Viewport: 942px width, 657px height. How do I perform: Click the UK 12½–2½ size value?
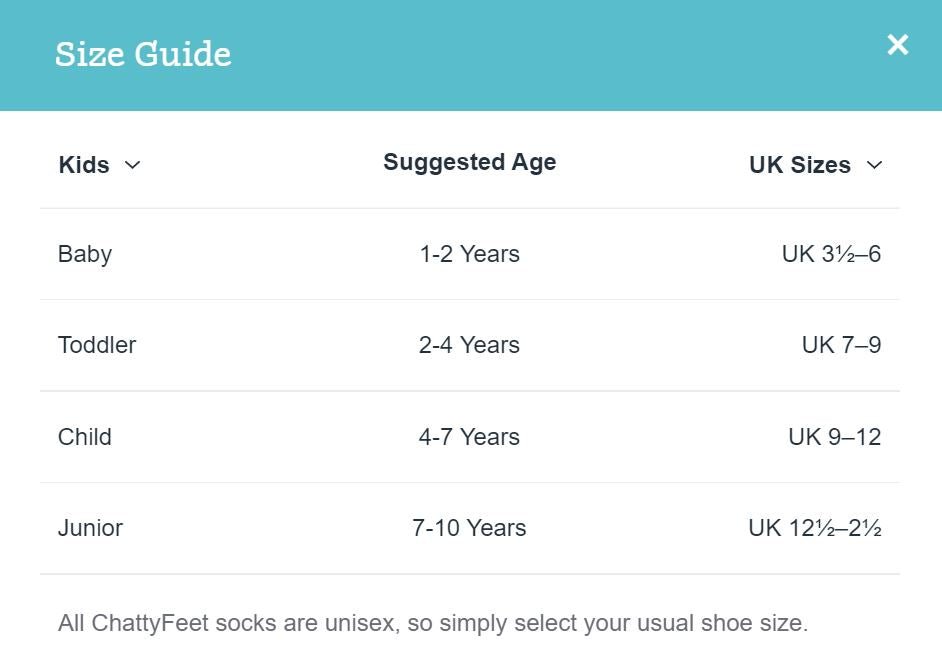pos(815,528)
